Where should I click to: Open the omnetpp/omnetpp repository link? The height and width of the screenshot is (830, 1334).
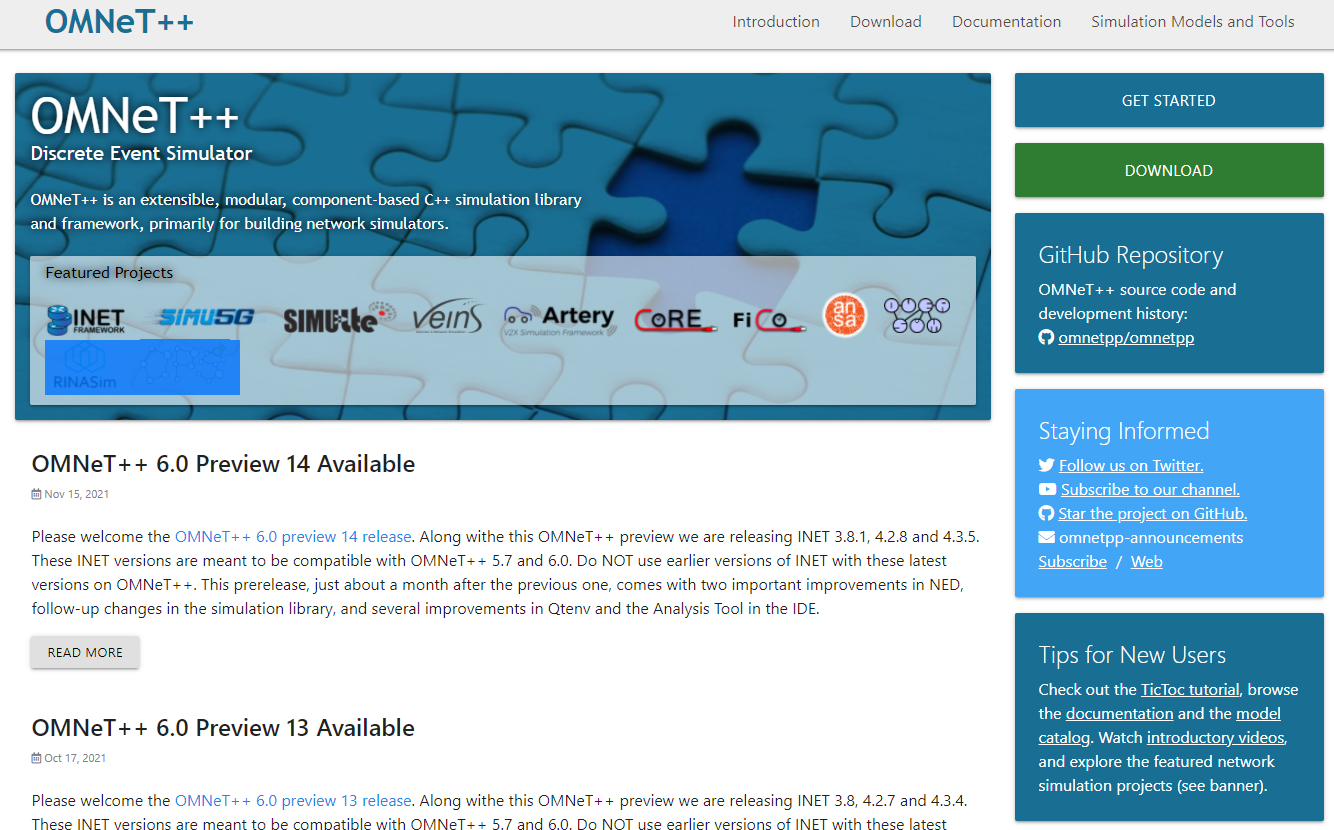tap(1126, 338)
